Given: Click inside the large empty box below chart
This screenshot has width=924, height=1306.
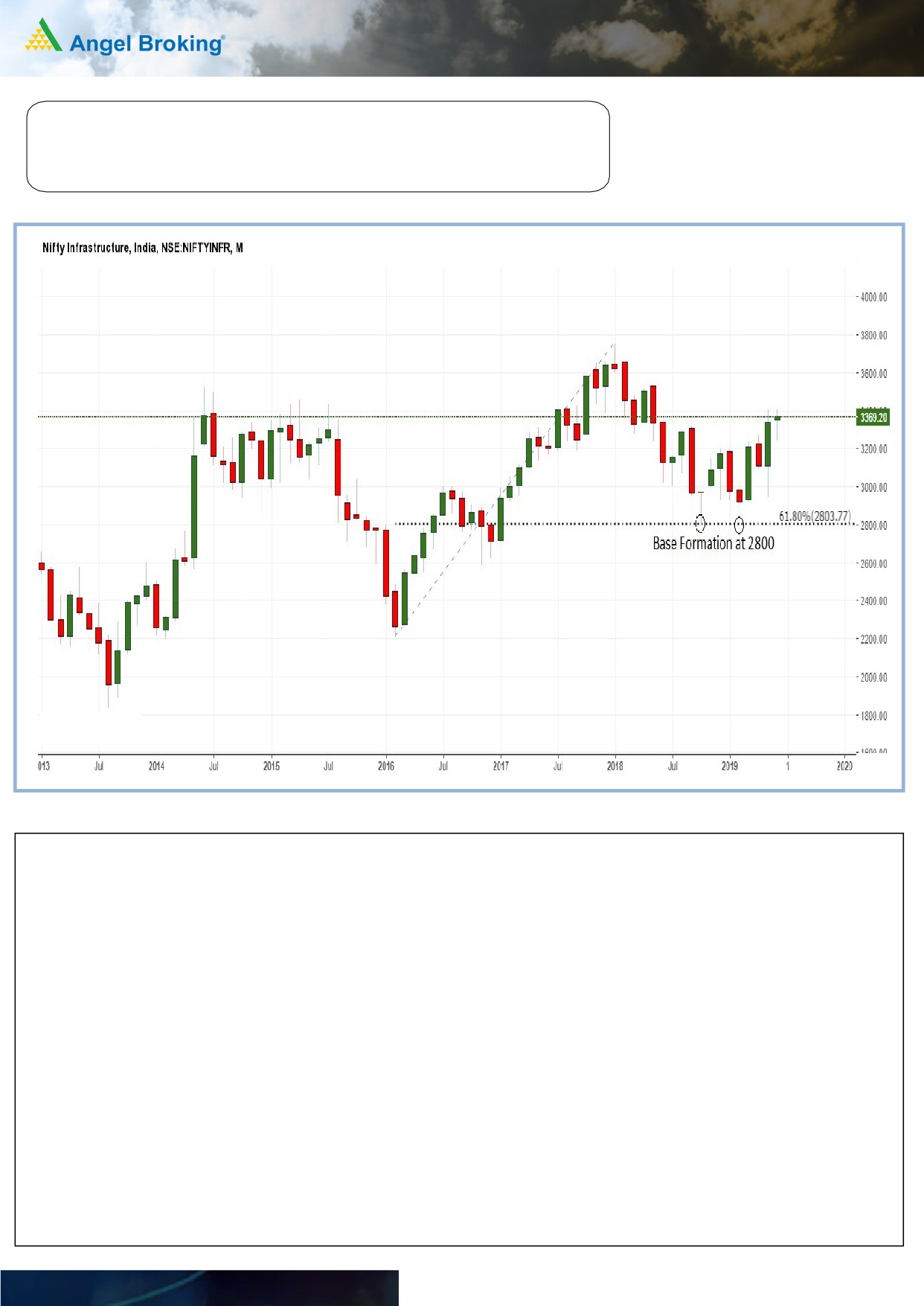Looking at the screenshot, I should [x=459, y=1039].
